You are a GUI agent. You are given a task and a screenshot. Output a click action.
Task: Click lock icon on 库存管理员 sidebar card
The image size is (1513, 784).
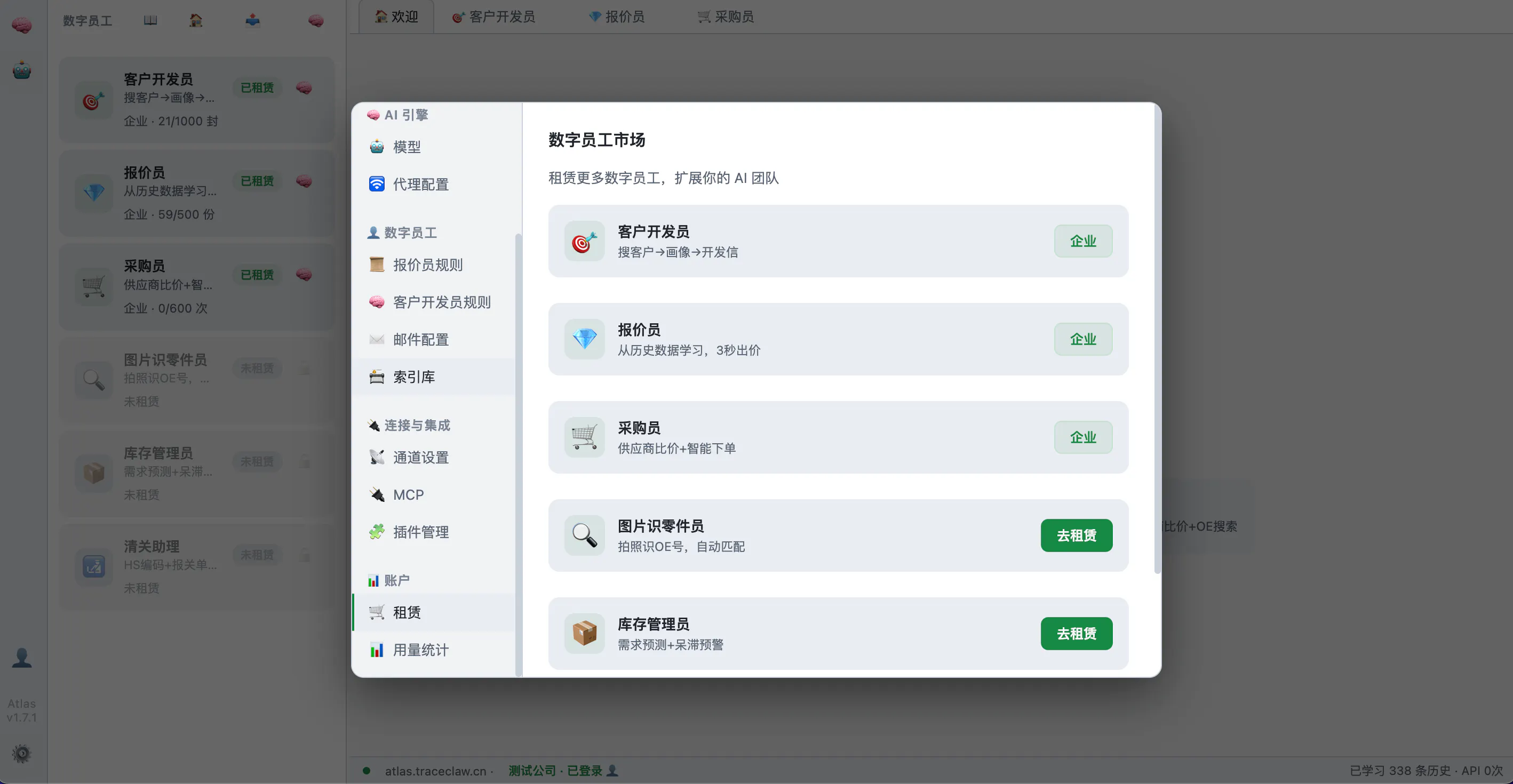click(304, 461)
